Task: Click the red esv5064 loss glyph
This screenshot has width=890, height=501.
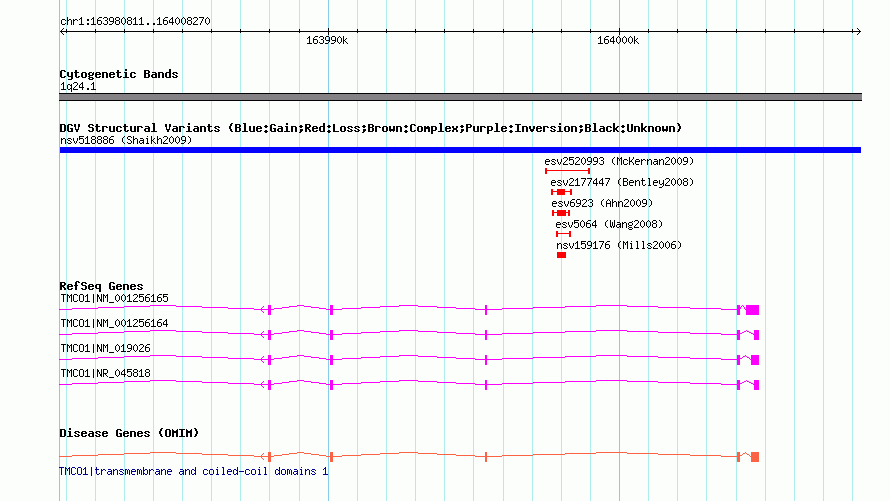Action: pos(563,234)
